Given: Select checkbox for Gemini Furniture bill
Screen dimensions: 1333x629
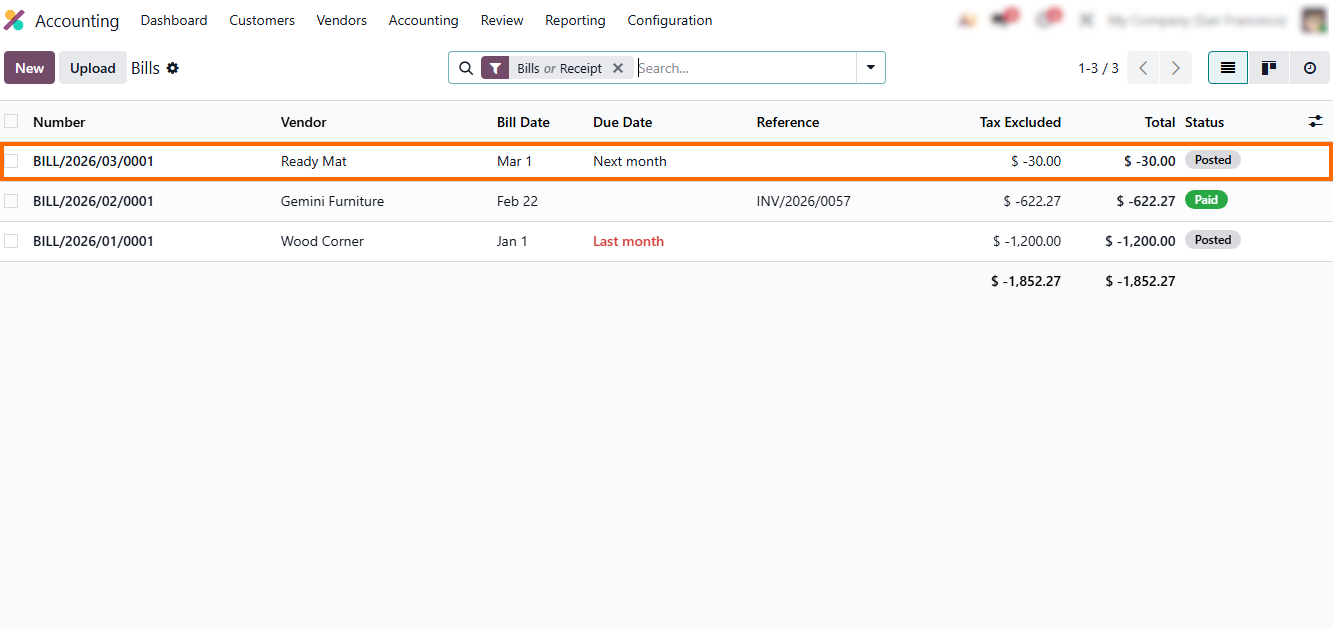Looking at the screenshot, I should coord(11,201).
